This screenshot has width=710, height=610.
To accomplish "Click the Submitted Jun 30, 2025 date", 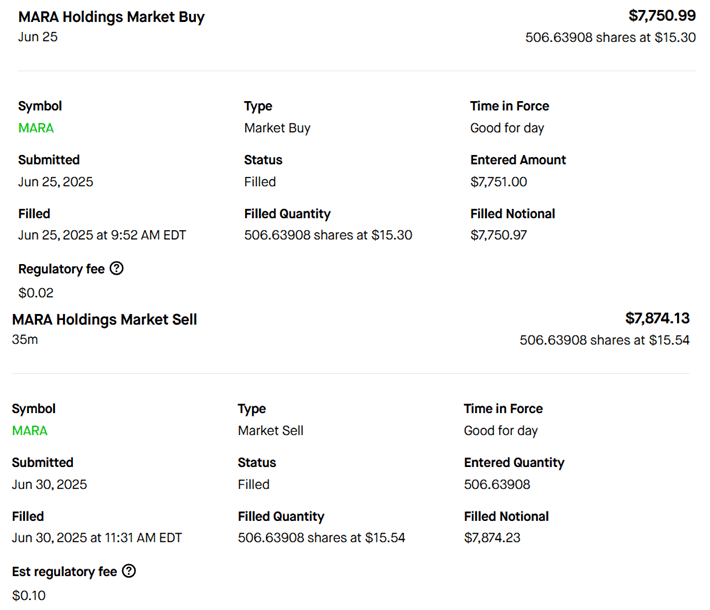I will (49, 485).
